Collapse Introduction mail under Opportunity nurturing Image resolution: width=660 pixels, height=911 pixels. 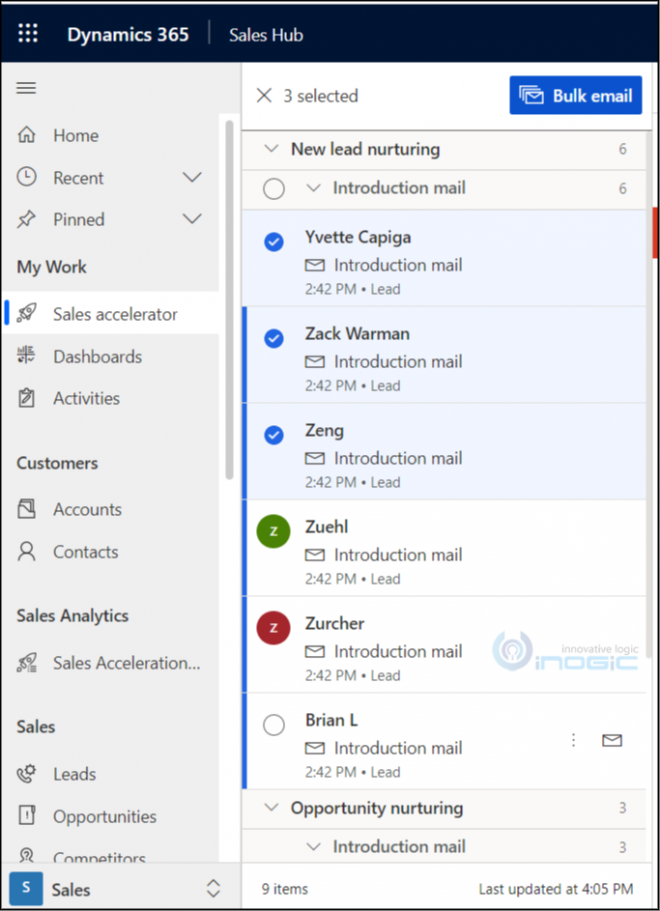pos(313,847)
